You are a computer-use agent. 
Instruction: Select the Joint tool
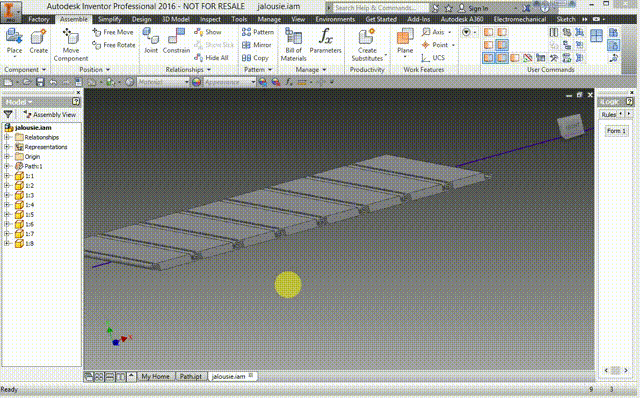coord(151,41)
